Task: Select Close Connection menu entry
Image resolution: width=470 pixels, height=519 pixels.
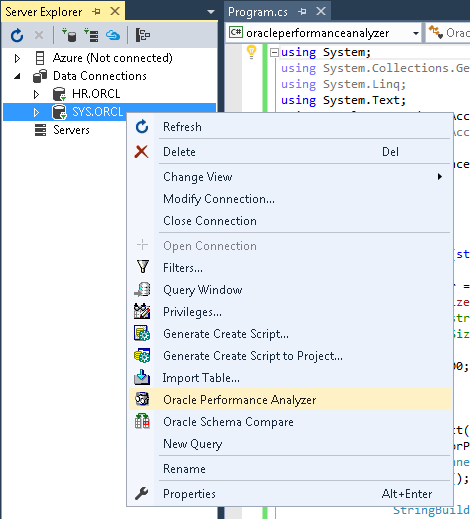Action: coord(290,221)
